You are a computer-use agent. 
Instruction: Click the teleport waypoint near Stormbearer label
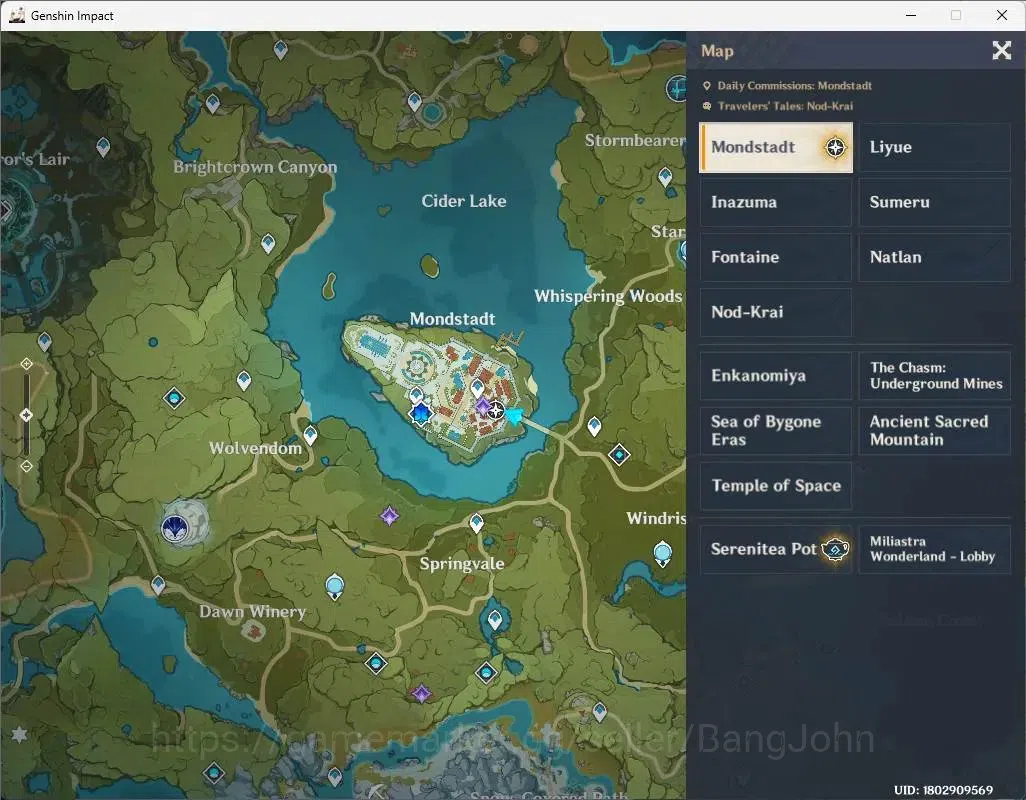pos(665,177)
